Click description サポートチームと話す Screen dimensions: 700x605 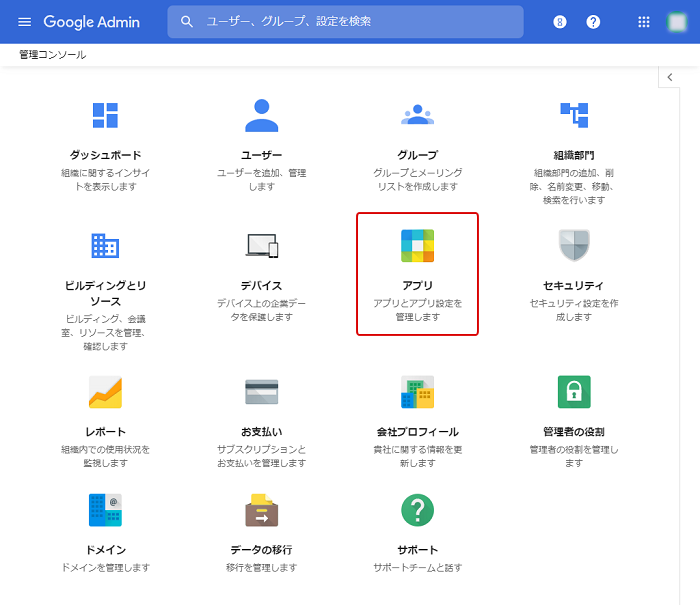417,567
